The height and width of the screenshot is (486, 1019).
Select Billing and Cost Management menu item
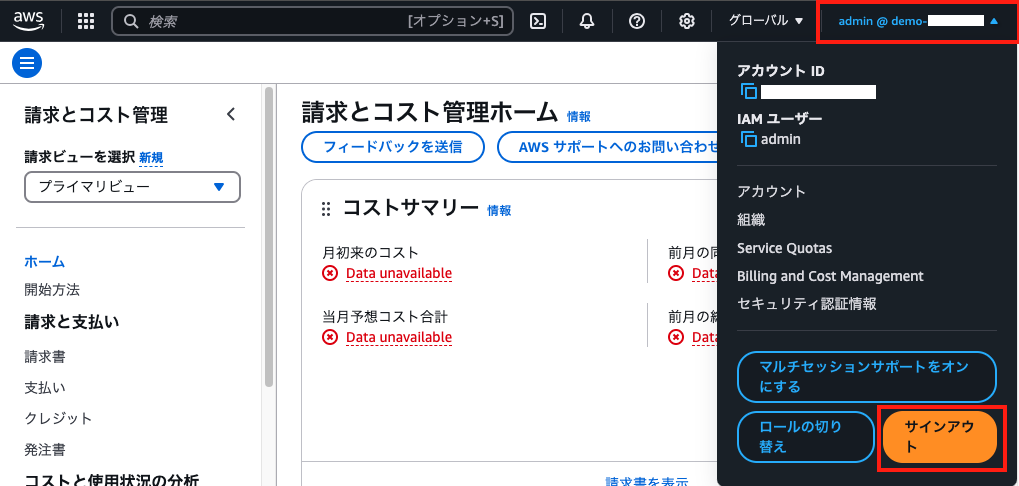pos(830,276)
